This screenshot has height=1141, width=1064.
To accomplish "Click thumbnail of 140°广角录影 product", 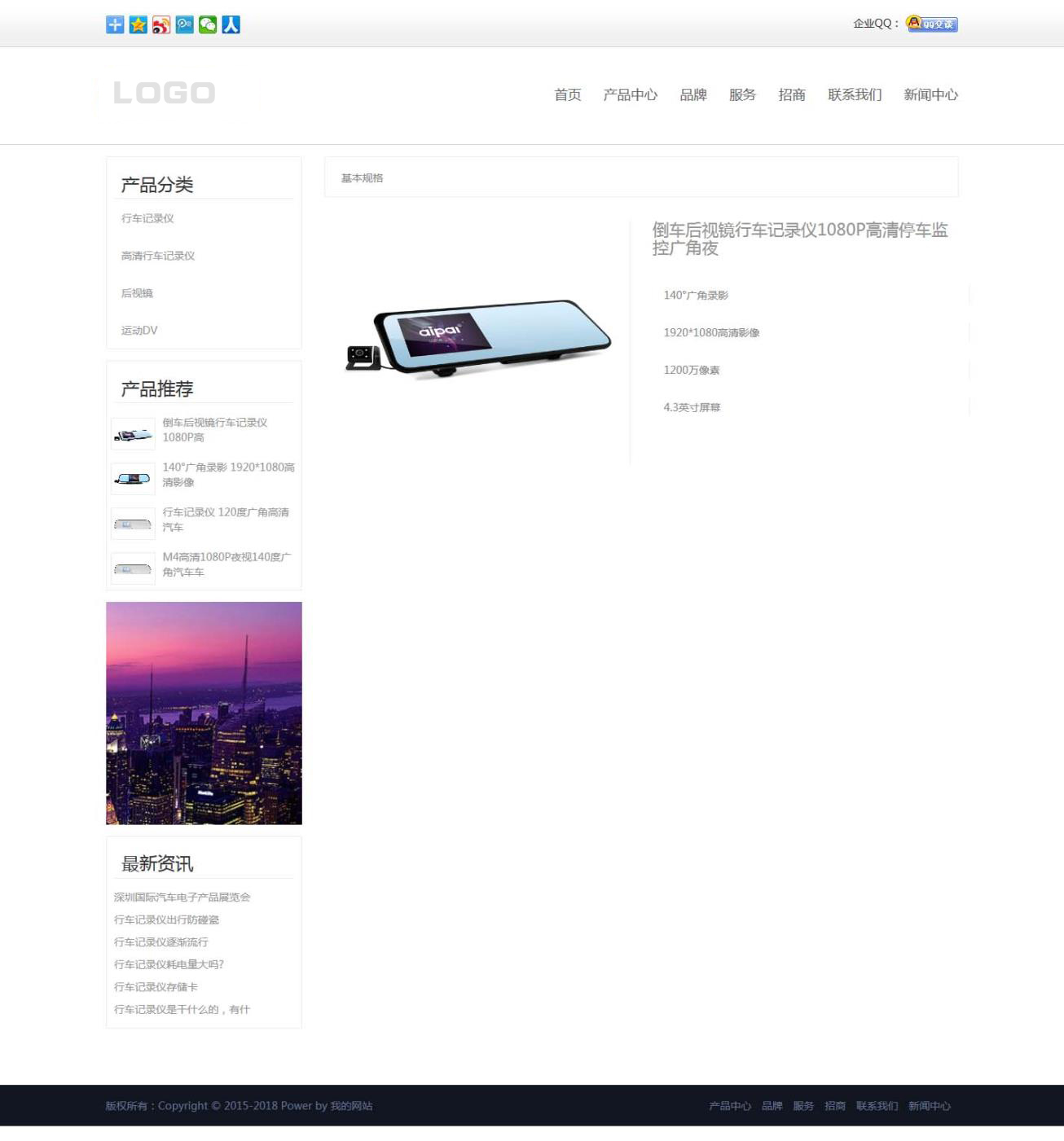I will tap(133, 479).
